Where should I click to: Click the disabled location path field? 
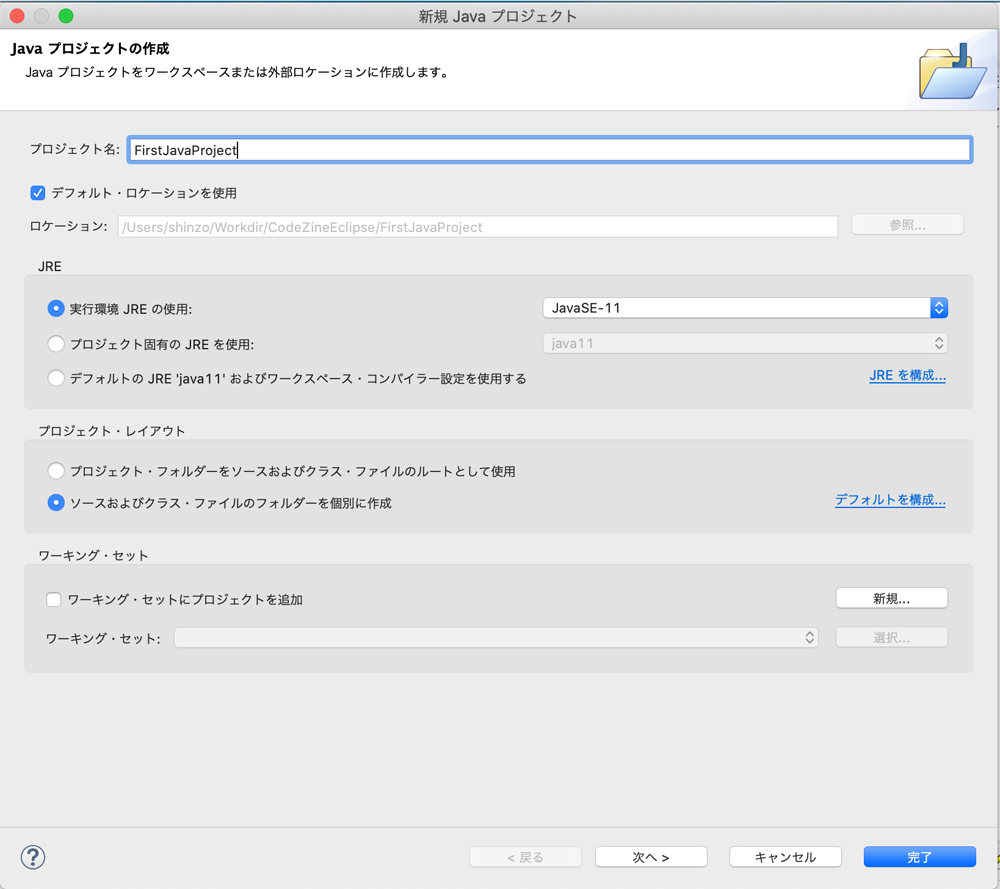478,227
